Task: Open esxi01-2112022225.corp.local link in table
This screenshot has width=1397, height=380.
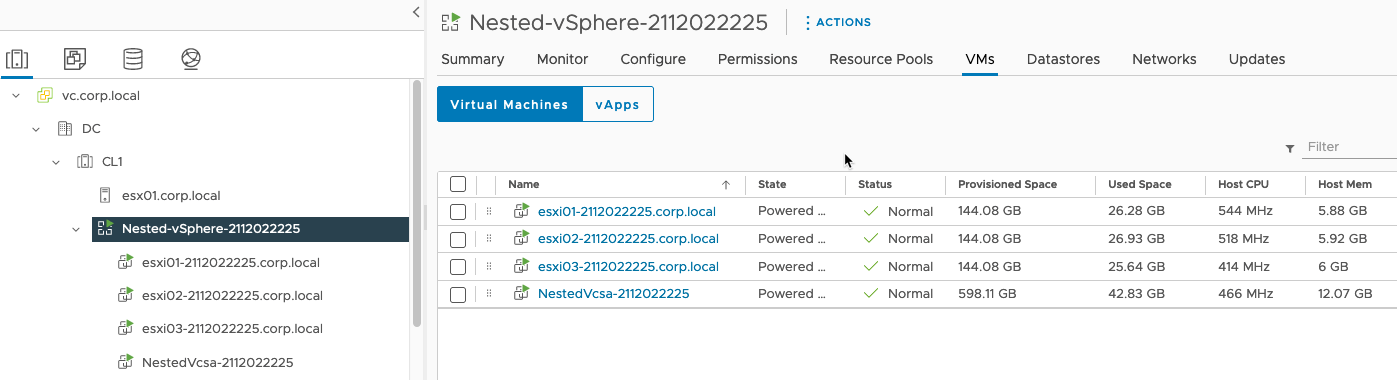Action: pos(627,211)
